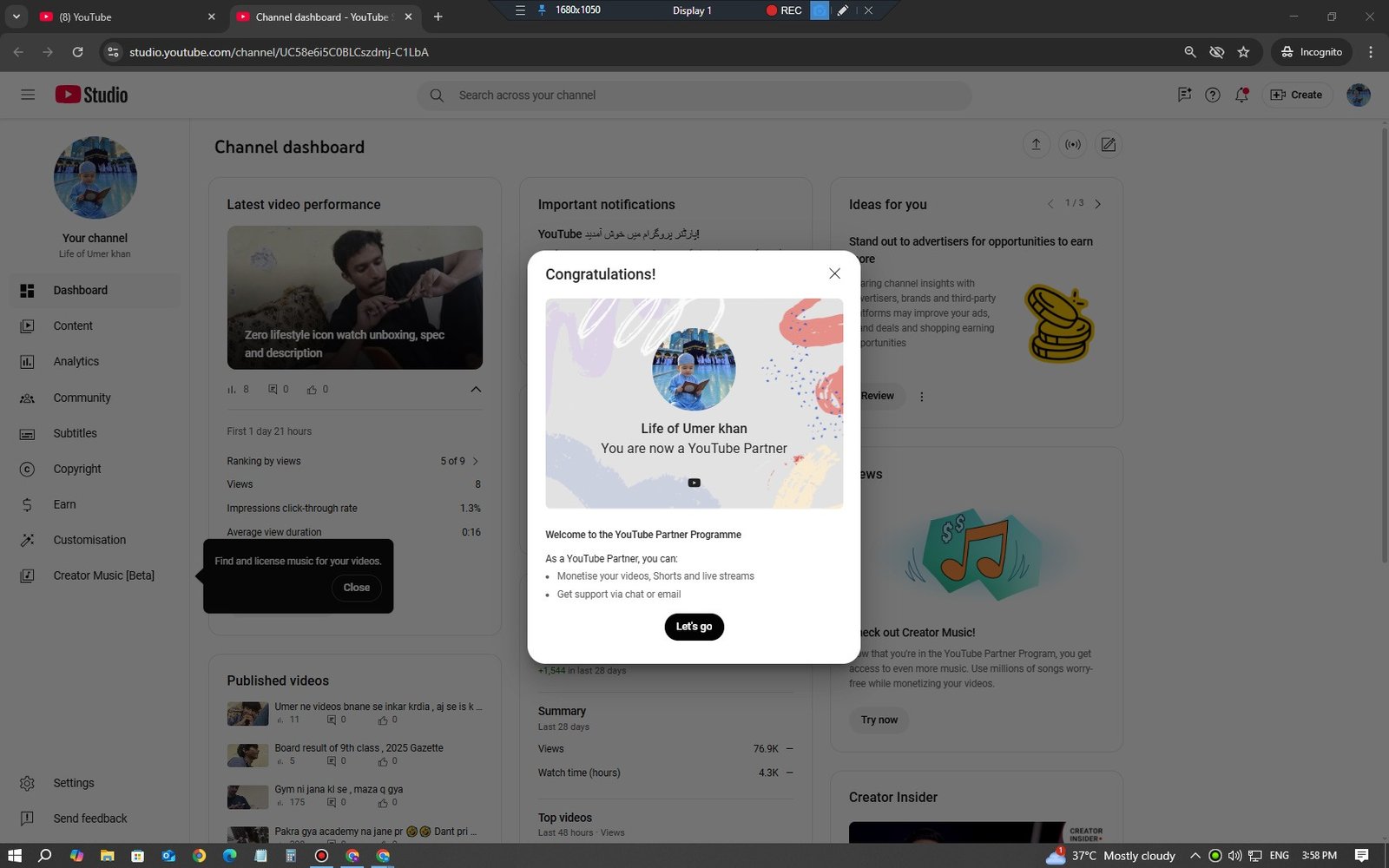Click the Send feedback icon
1389x868 pixels.
tap(27, 819)
